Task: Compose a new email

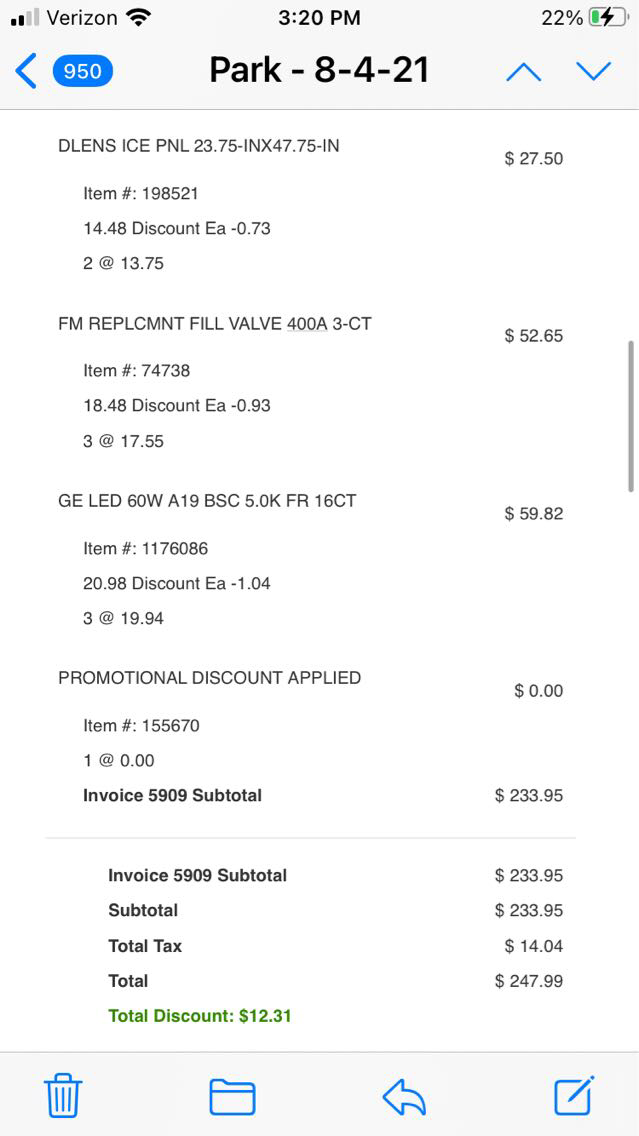Action: pos(574,1096)
